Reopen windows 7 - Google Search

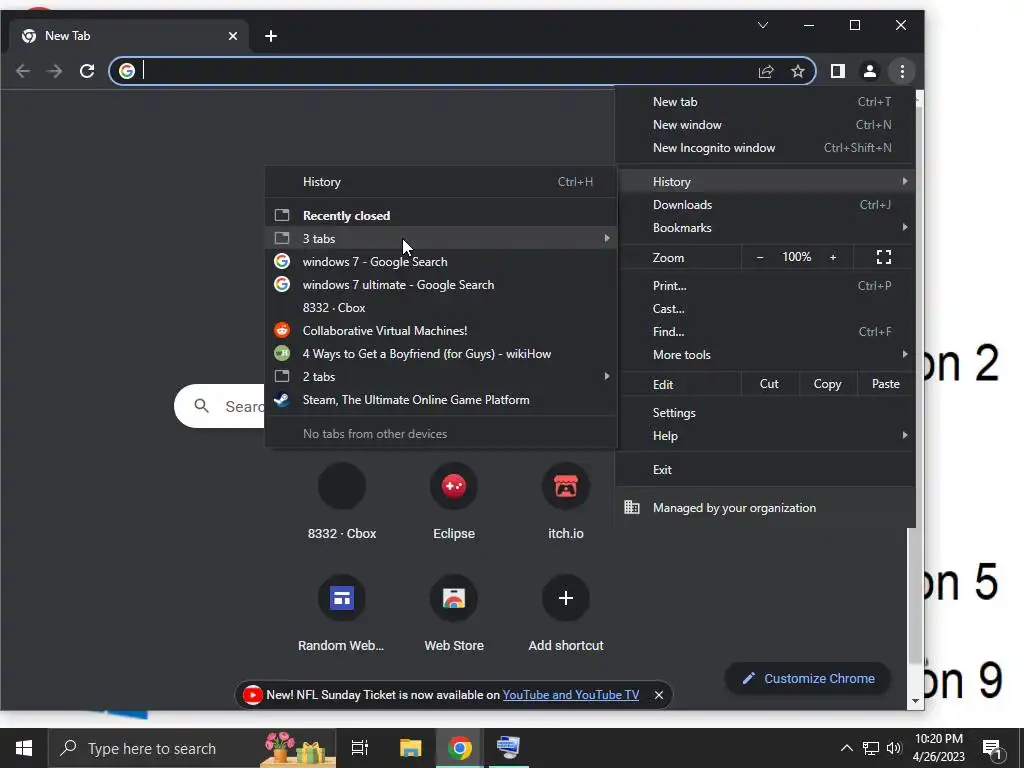click(x=441, y=261)
